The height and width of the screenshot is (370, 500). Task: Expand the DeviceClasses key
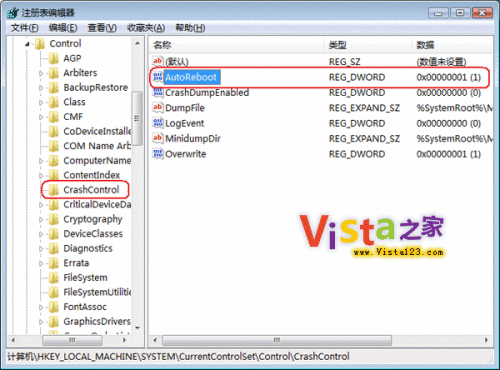tap(41, 234)
